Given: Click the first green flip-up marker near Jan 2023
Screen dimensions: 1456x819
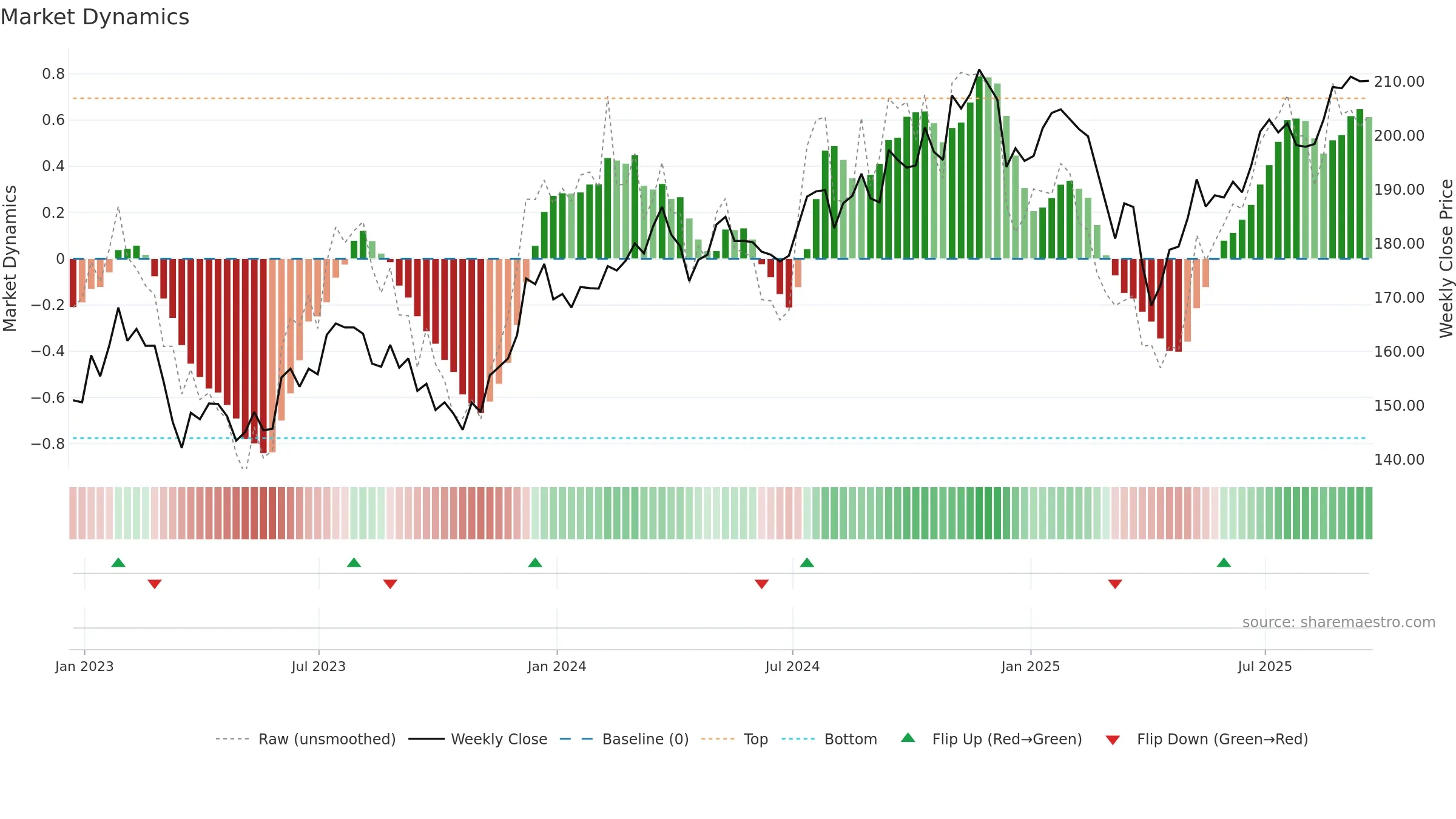Looking at the screenshot, I should tap(118, 562).
